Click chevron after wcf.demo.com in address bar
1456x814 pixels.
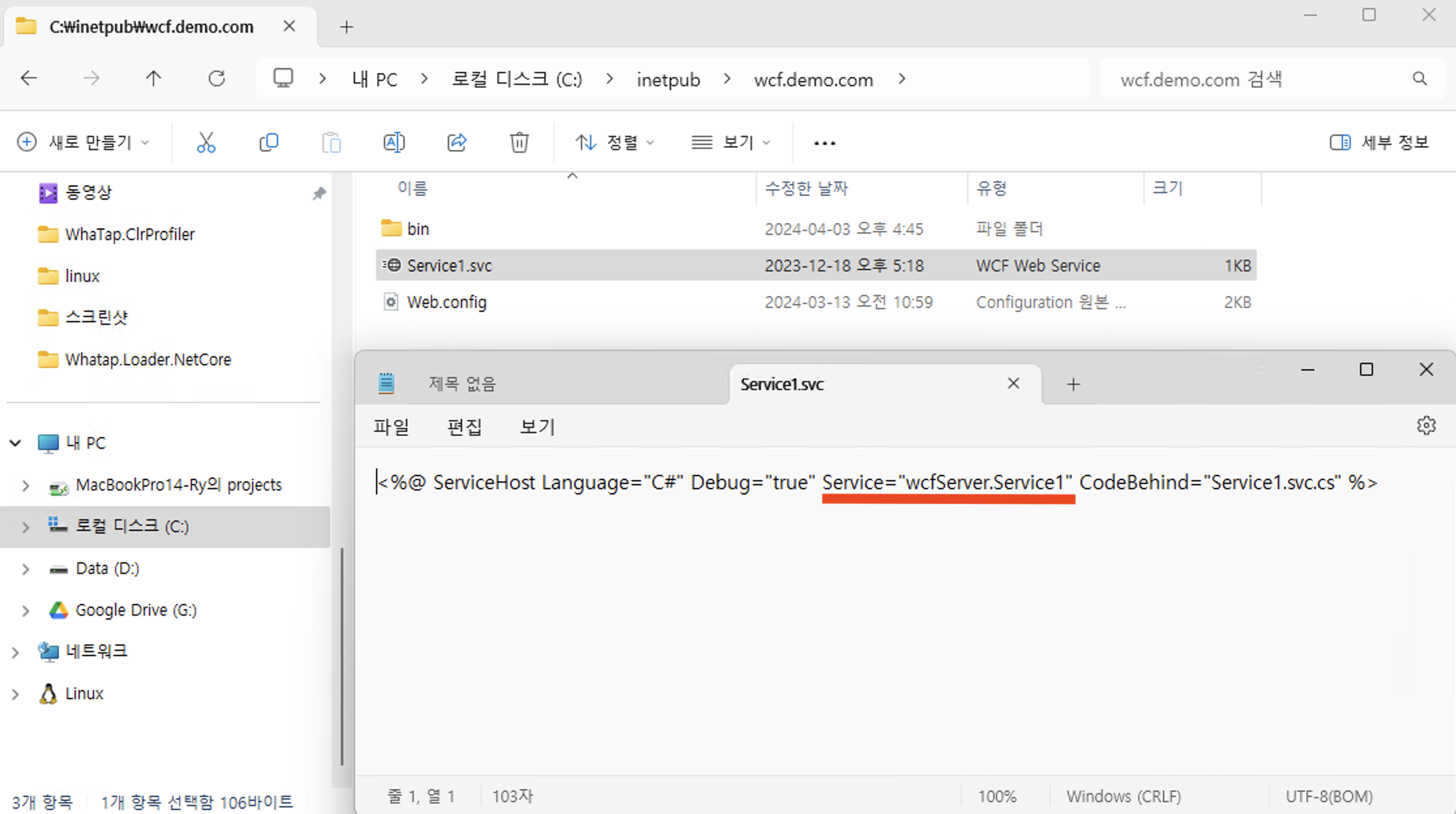pos(902,79)
